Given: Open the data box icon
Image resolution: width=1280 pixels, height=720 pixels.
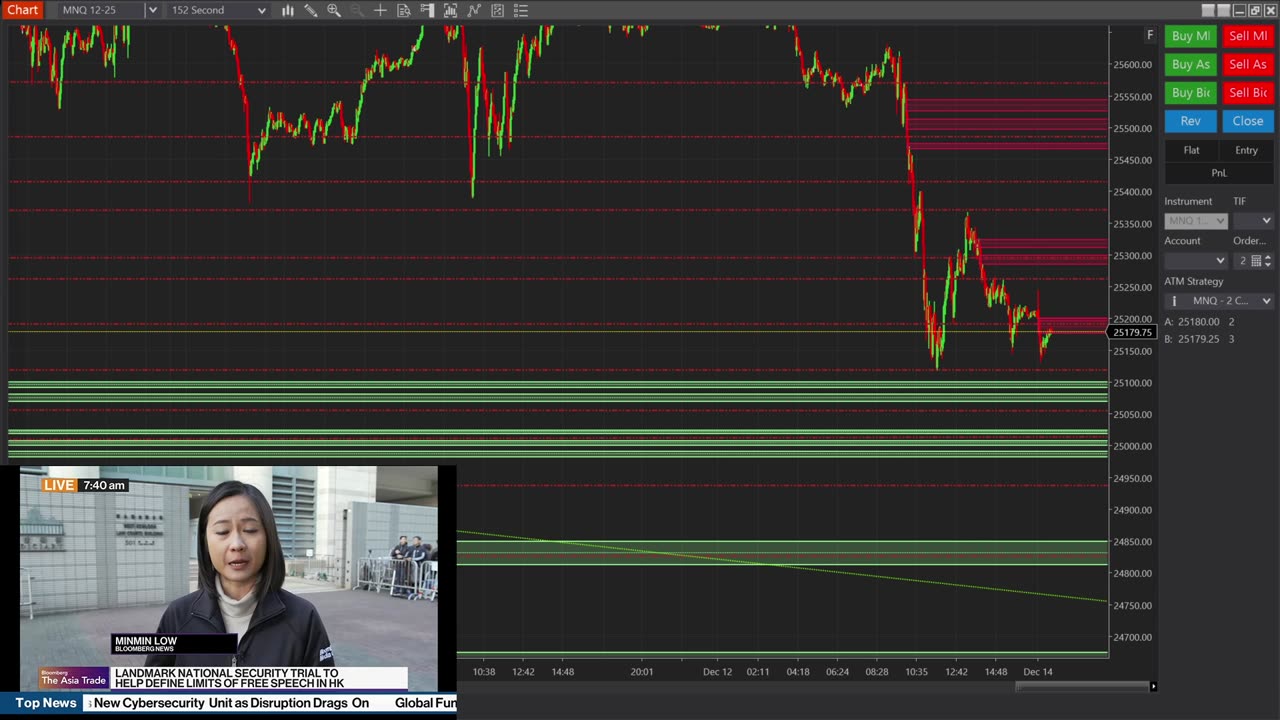Looking at the screenshot, I should point(404,10).
